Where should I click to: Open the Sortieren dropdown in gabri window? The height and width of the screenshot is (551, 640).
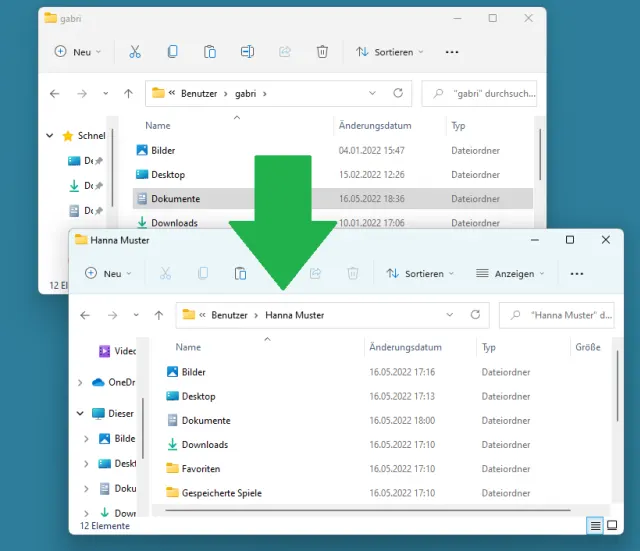390,52
